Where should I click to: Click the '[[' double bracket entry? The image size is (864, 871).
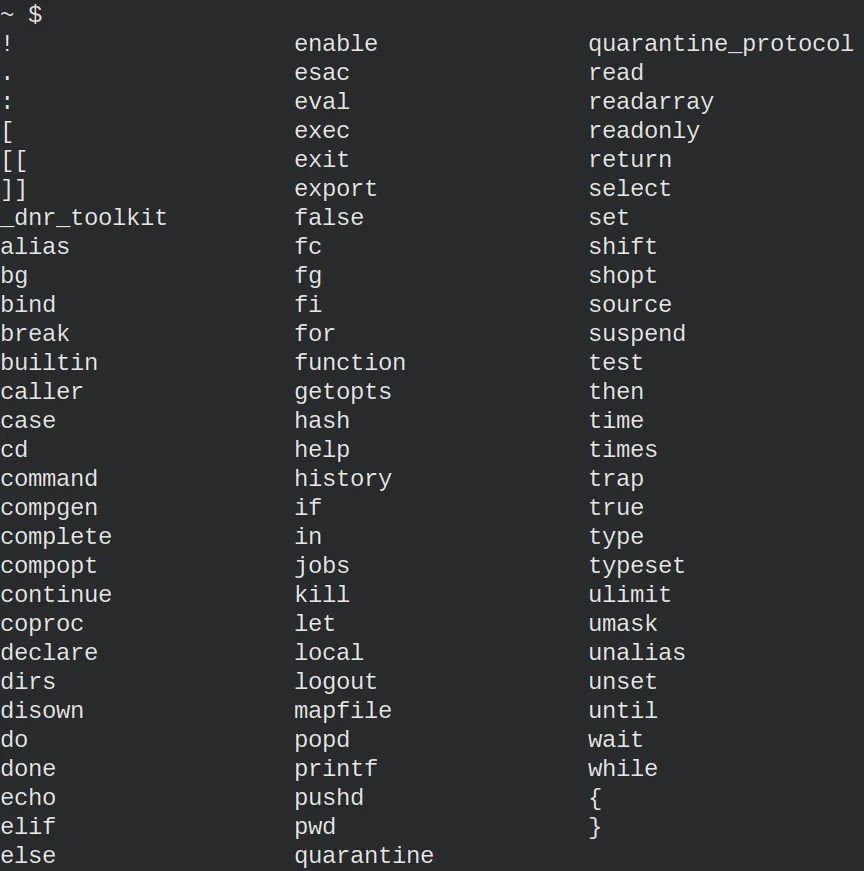[14, 161]
